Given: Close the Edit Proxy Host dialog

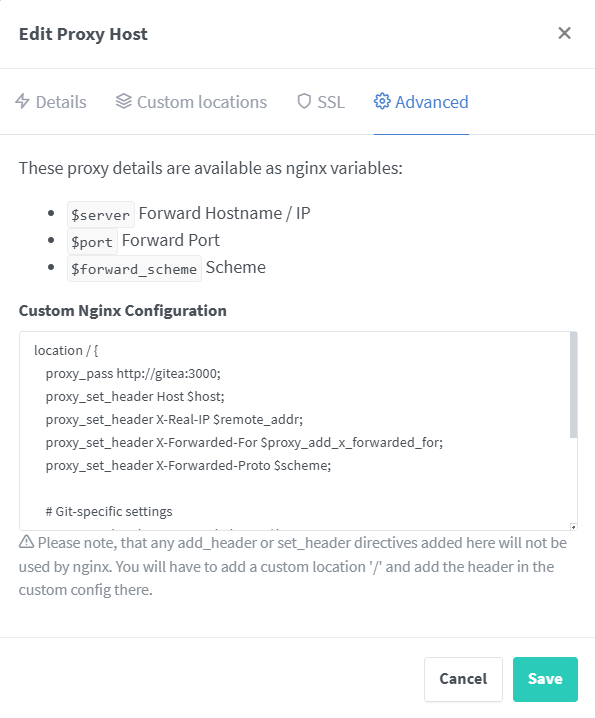Looking at the screenshot, I should click(x=564, y=33).
